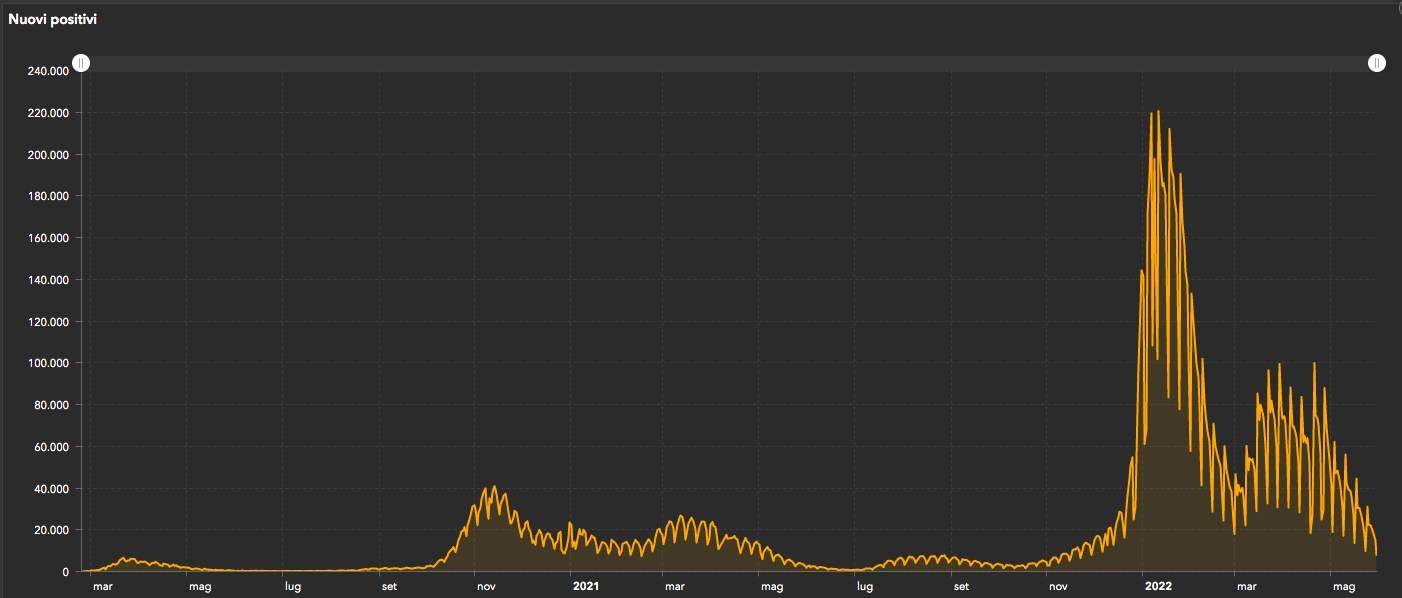
Task: Select the "Nuovi positivi" chart title
Action: [x=53, y=19]
